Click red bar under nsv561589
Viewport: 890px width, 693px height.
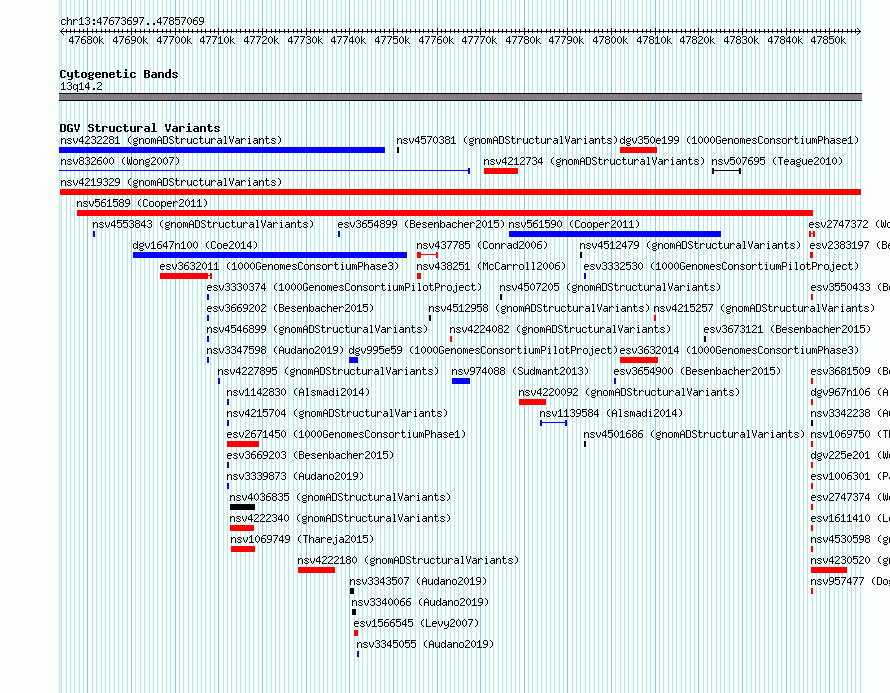coord(445,213)
